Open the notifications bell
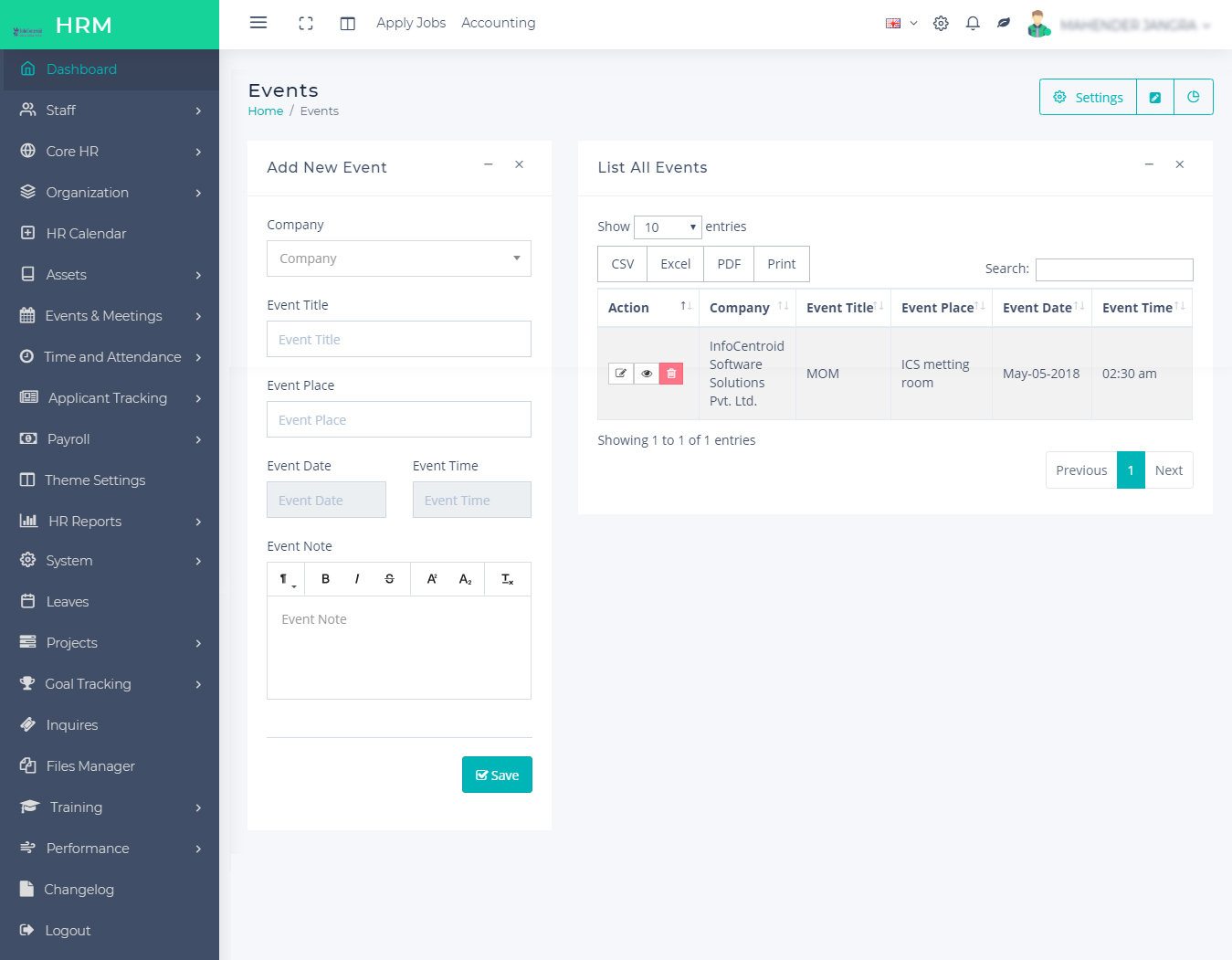 pos(973,24)
